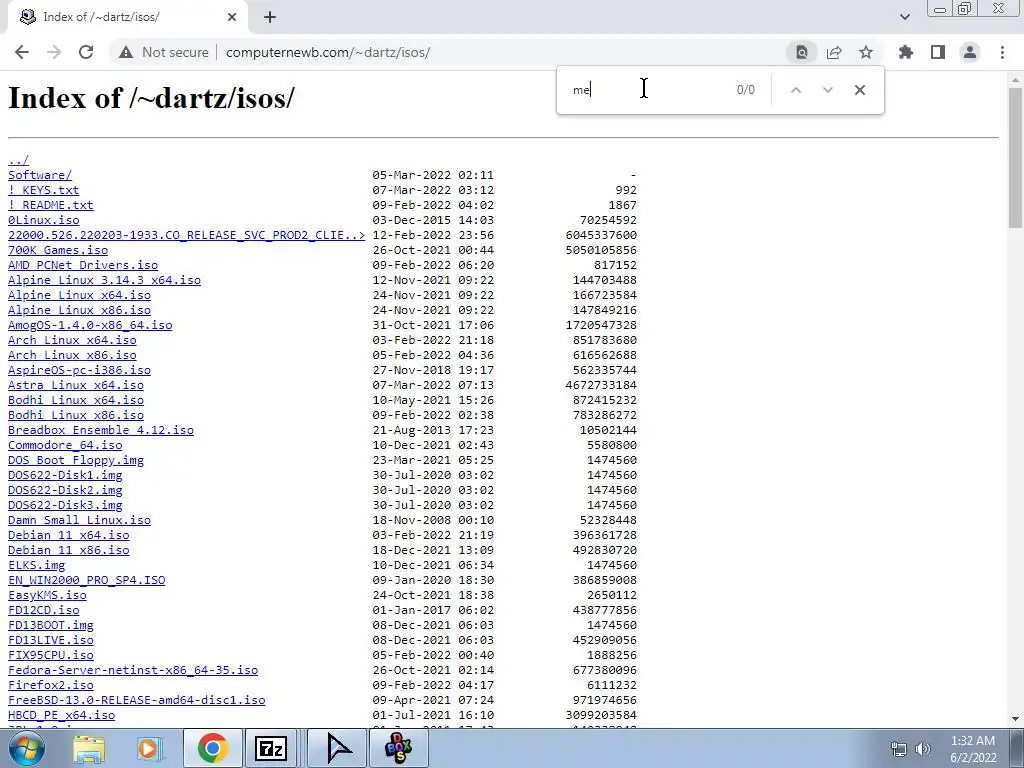1024x768 pixels.
Task: Click the FD12CD.iso link
Action: tap(44, 611)
